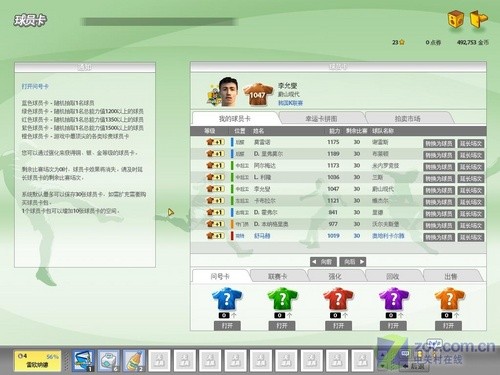Screen dimensions: 500x375
Task: Click the 492,753 金币 gold balance
Action: 473,42
